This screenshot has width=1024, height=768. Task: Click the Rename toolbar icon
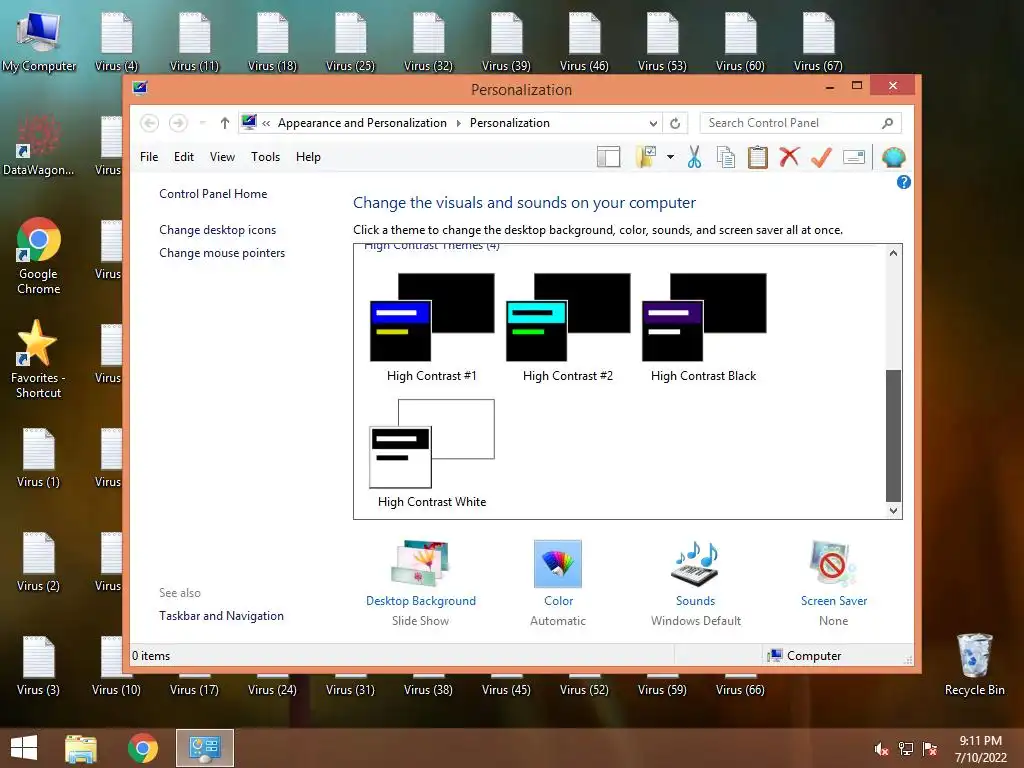854,157
